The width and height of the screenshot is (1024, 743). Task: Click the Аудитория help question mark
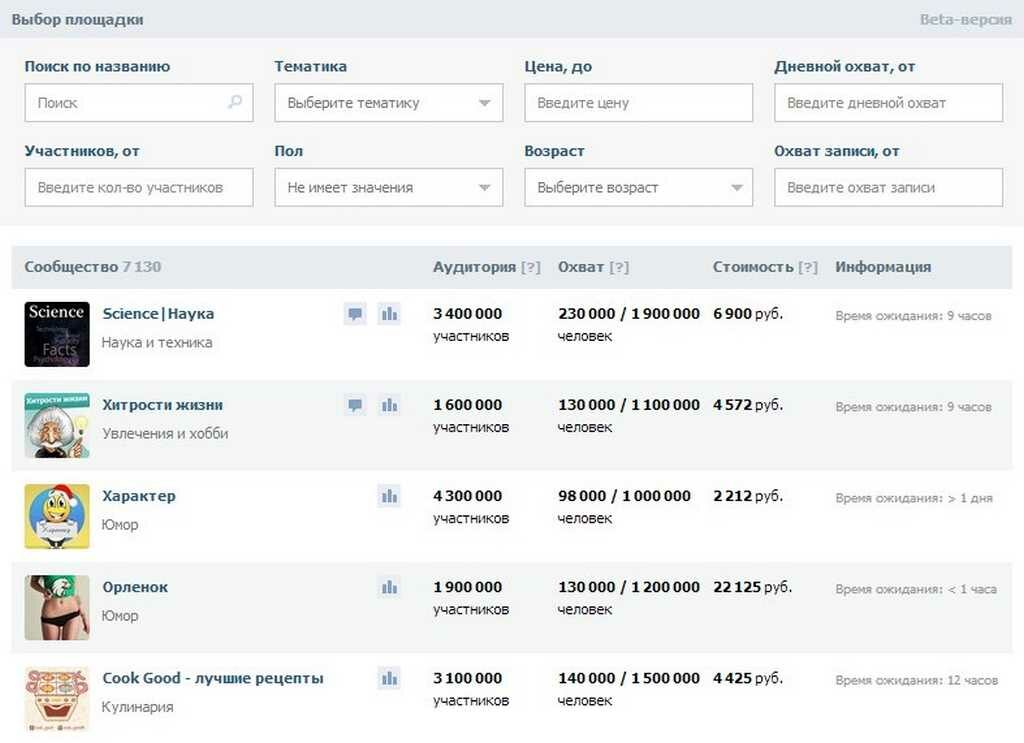coord(531,267)
